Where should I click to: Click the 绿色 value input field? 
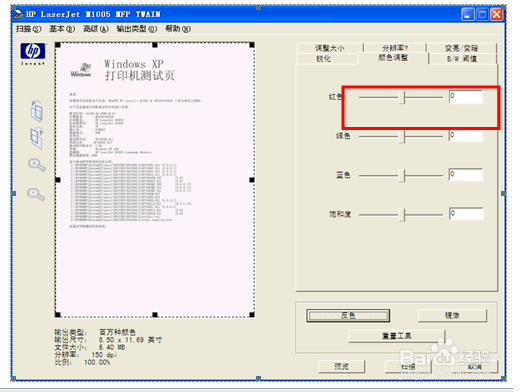466,136
